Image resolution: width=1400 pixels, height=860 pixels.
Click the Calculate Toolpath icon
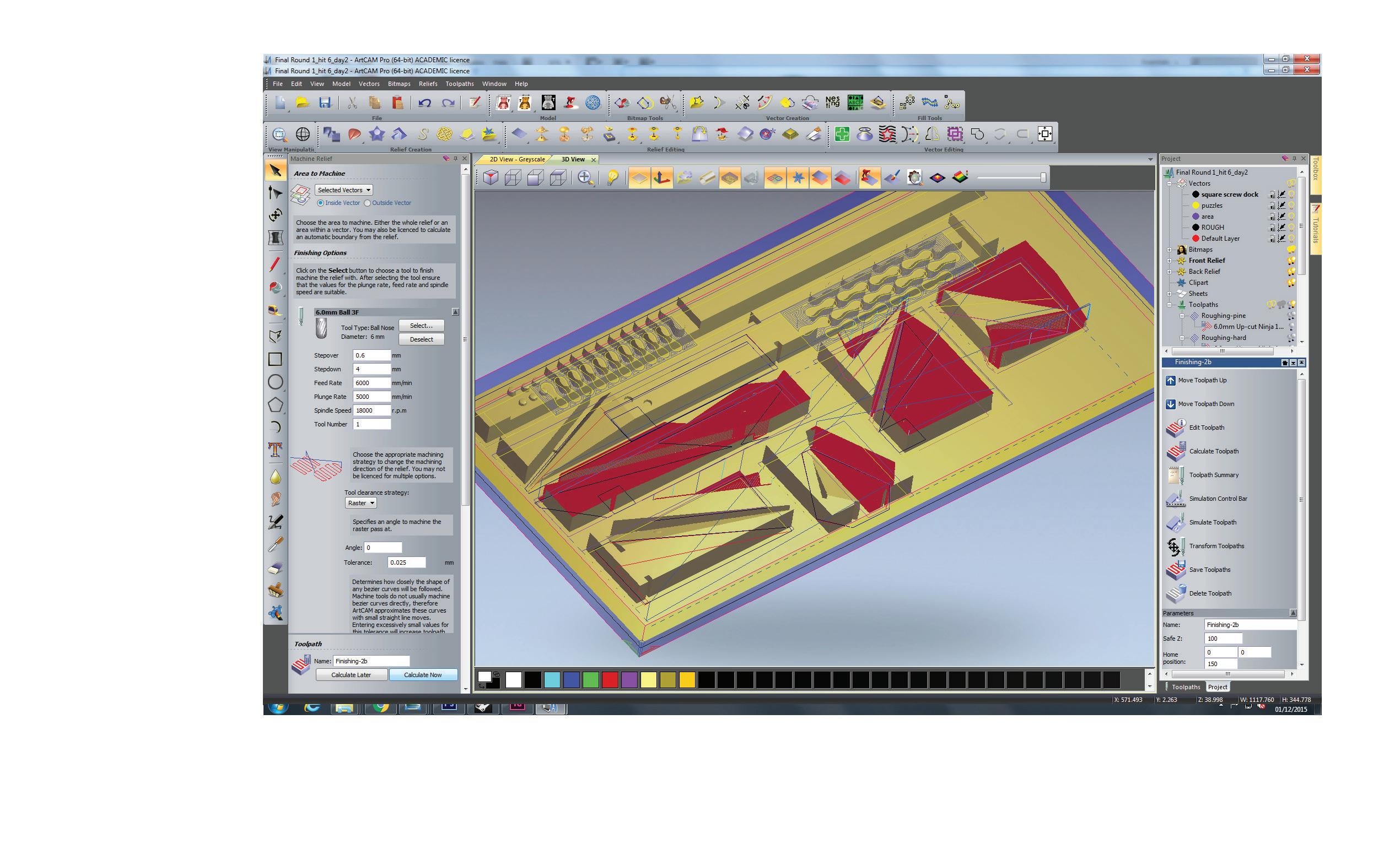(1176, 452)
